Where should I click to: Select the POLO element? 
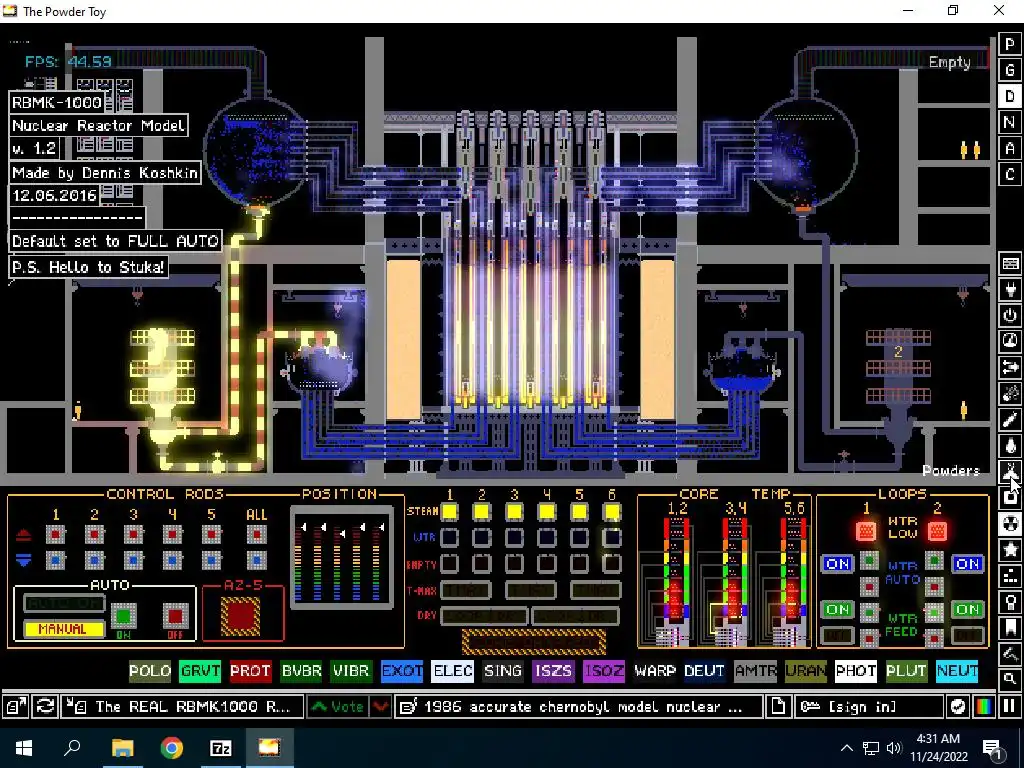click(x=150, y=671)
